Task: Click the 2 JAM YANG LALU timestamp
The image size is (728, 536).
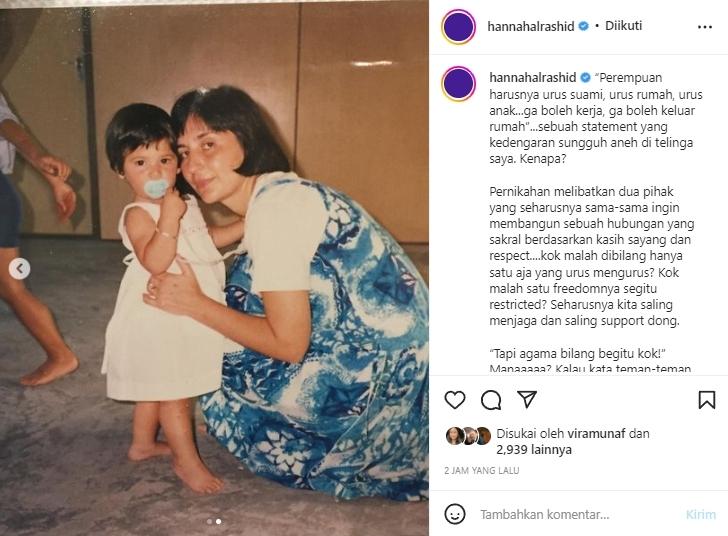Action: [481, 471]
